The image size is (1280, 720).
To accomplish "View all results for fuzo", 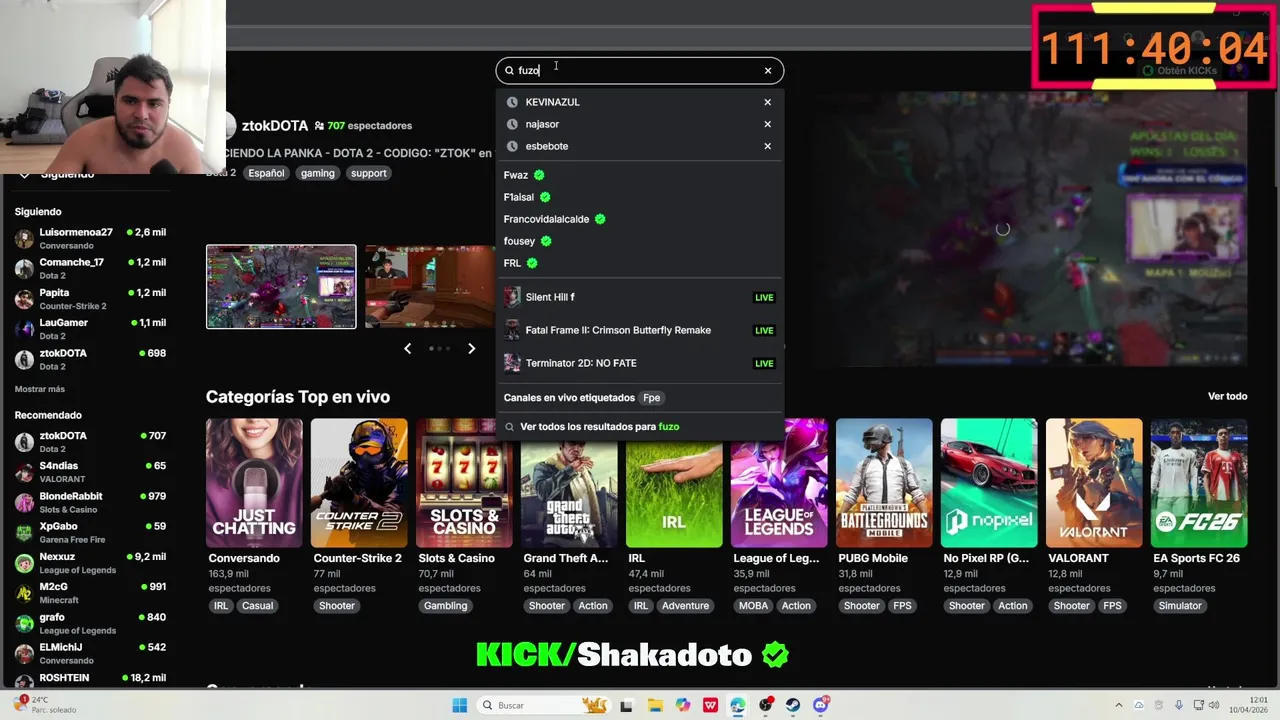I will (x=640, y=427).
